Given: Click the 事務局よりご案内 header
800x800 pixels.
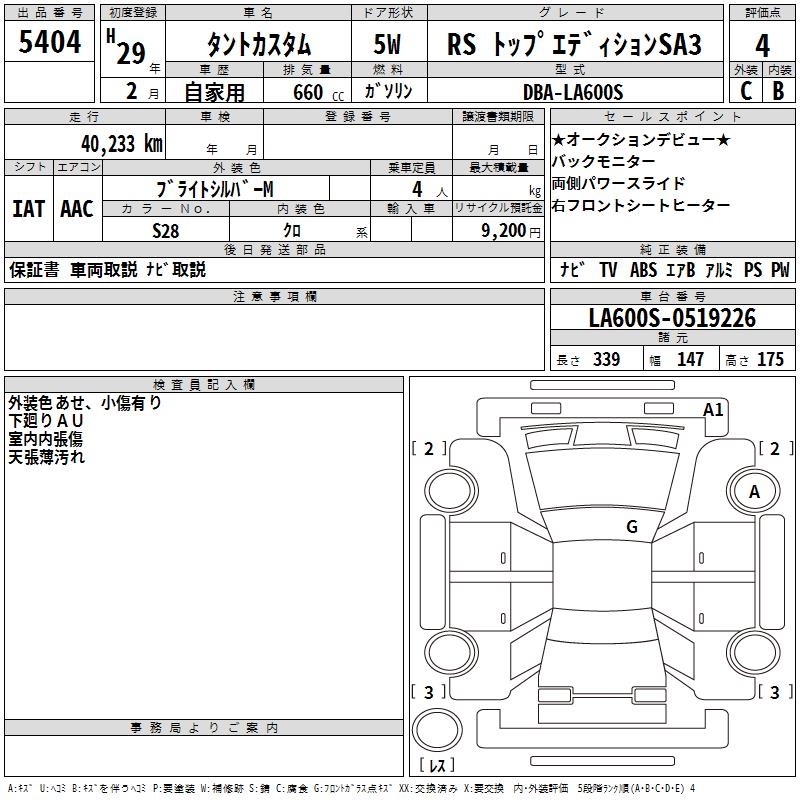Looking at the screenshot, I should point(204,728).
